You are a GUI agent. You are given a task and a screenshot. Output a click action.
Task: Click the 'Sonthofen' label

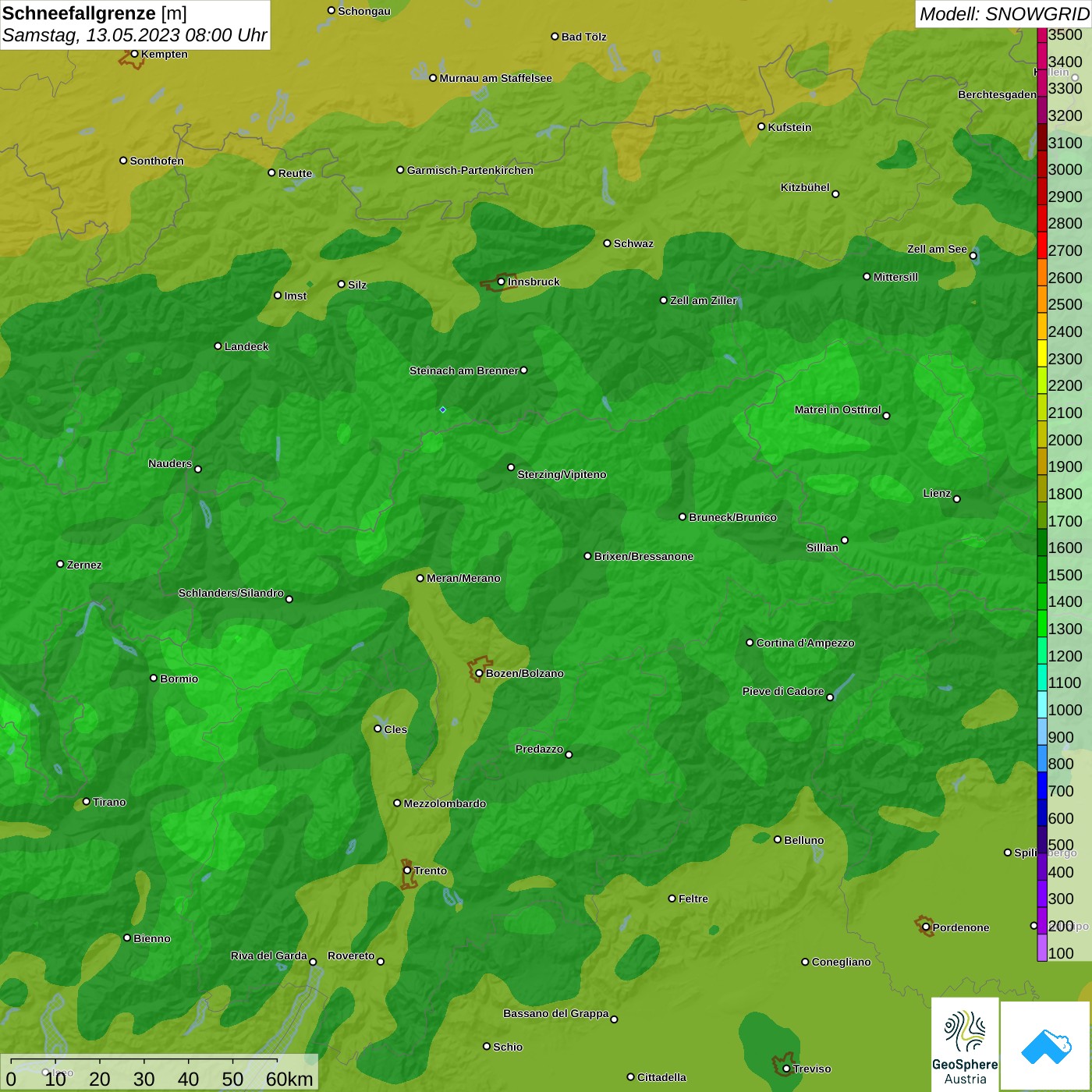tap(157, 161)
